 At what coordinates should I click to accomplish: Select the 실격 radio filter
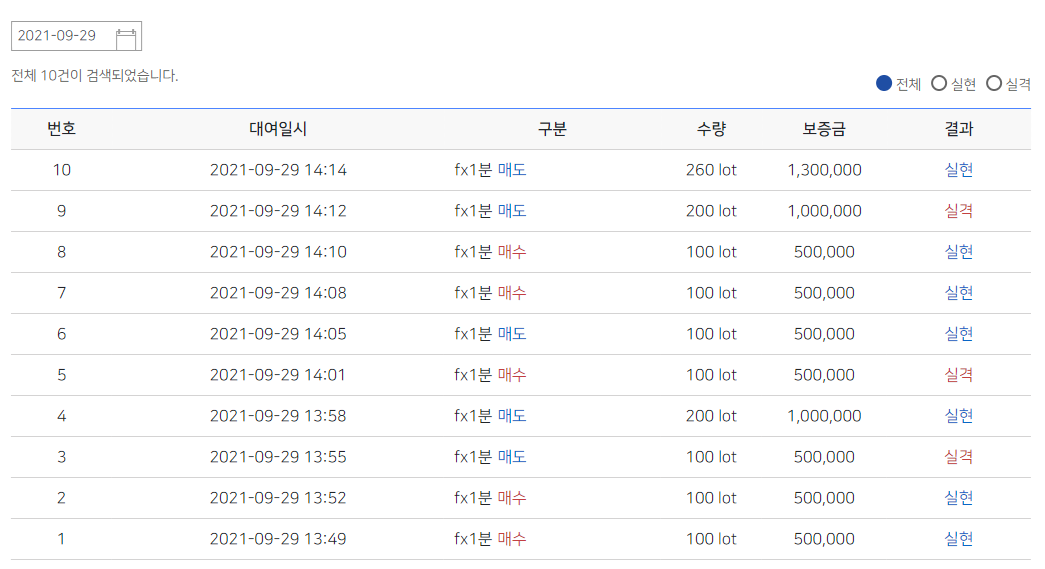click(x=994, y=83)
